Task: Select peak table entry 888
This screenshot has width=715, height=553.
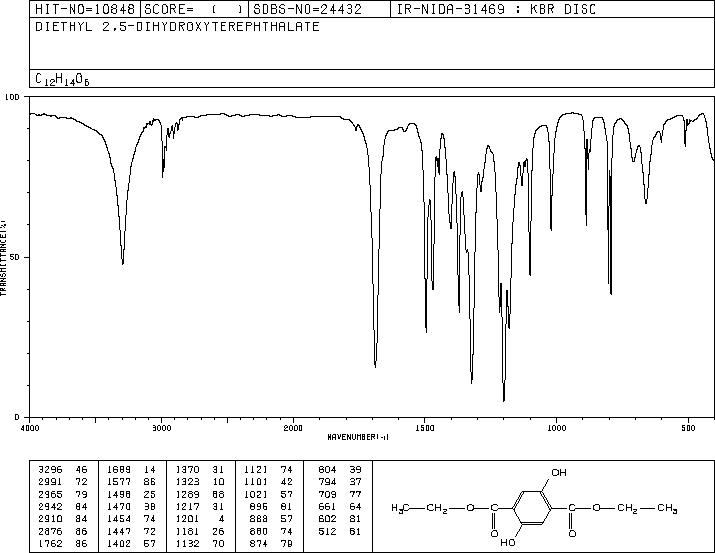Action: tap(259, 519)
